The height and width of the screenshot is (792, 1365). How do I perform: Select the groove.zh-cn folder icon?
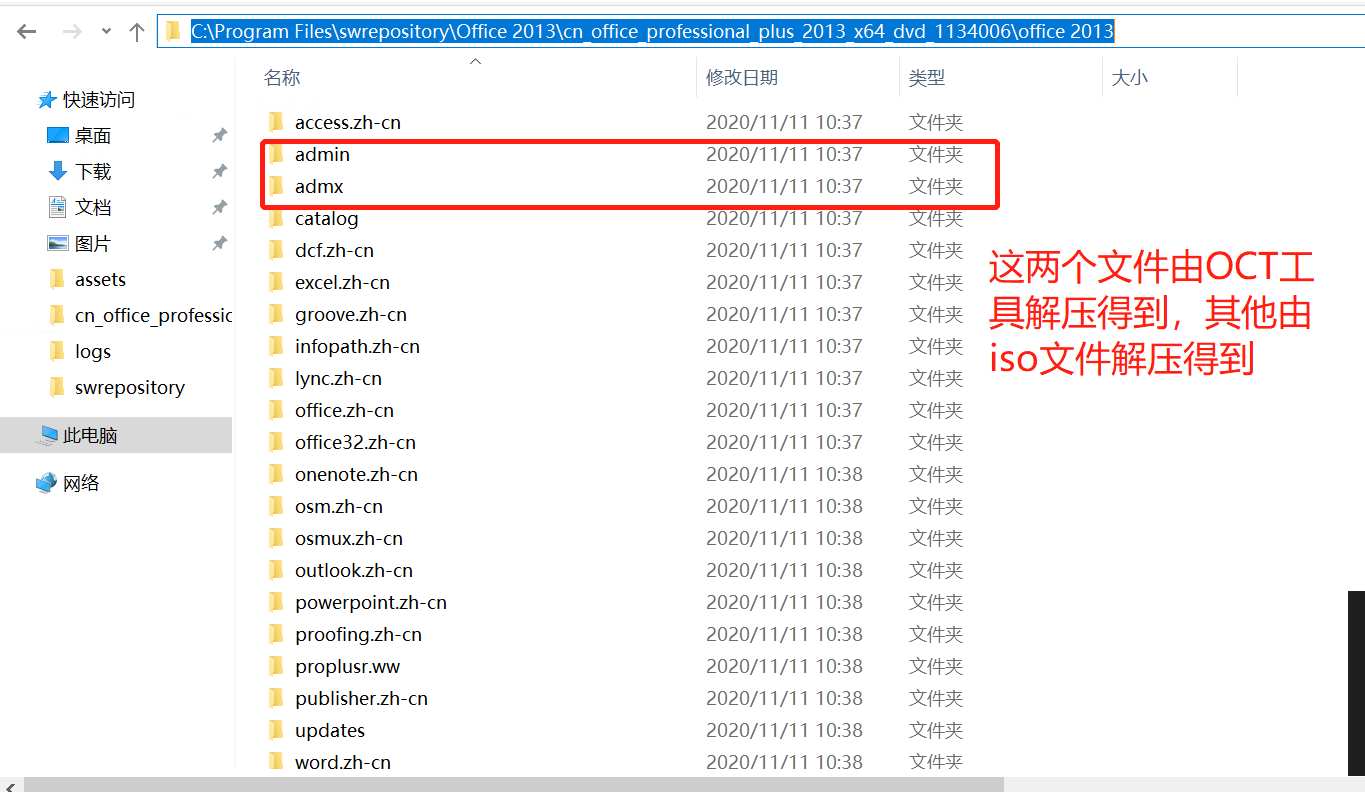pyautogui.click(x=277, y=314)
